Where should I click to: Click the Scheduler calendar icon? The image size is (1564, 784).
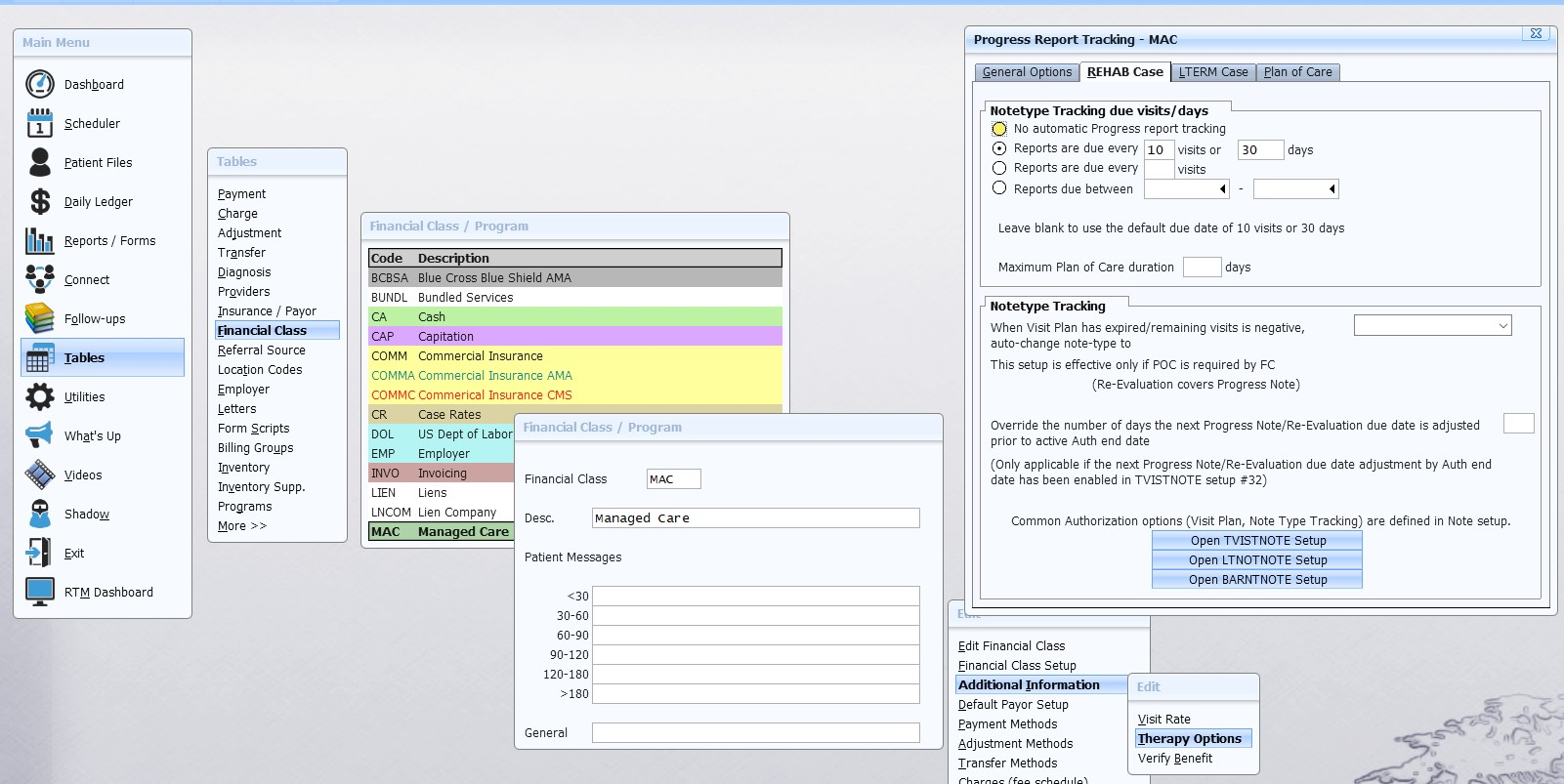pyautogui.click(x=40, y=123)
